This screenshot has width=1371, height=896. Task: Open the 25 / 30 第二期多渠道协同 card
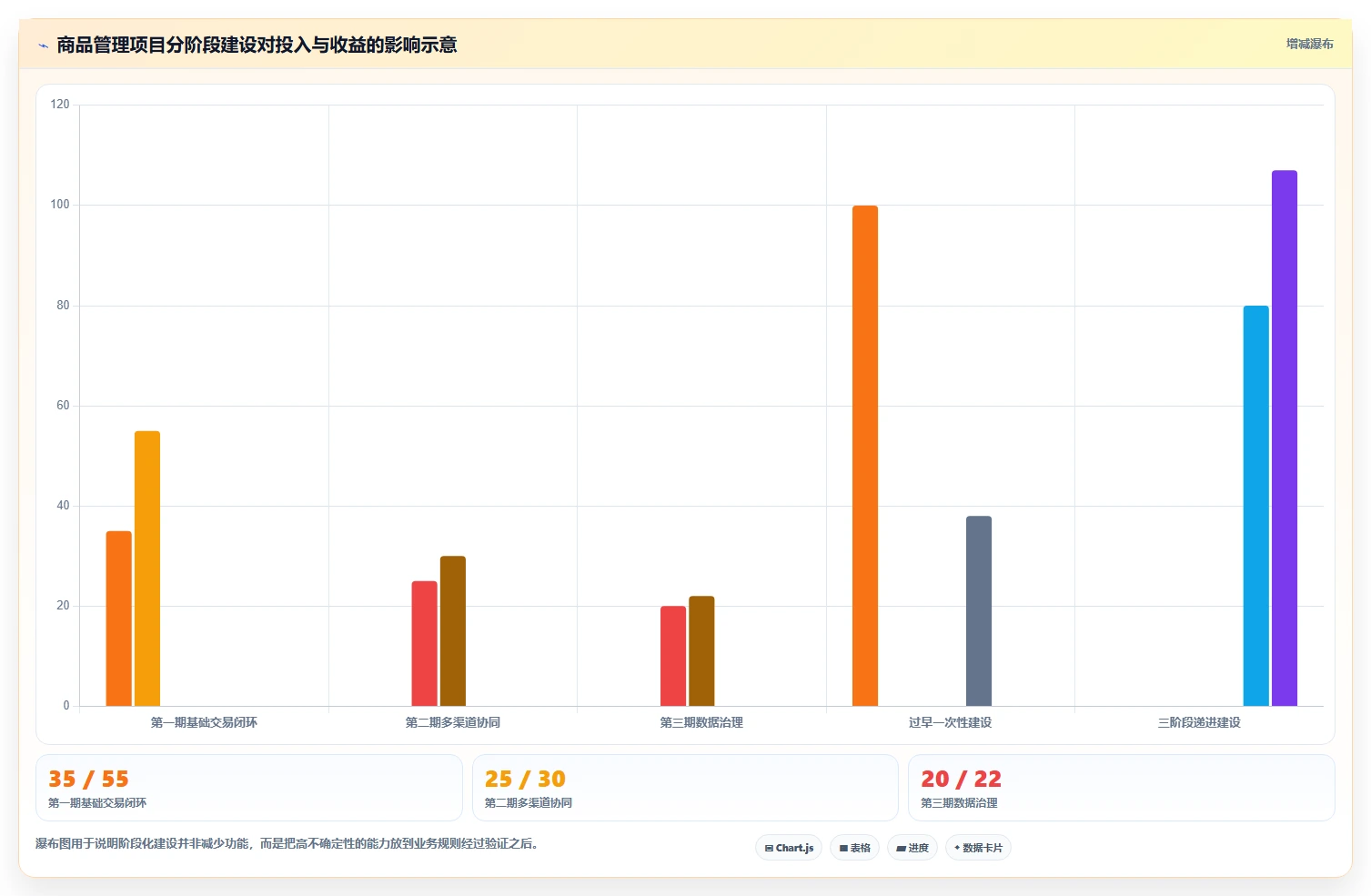point(685,788)
